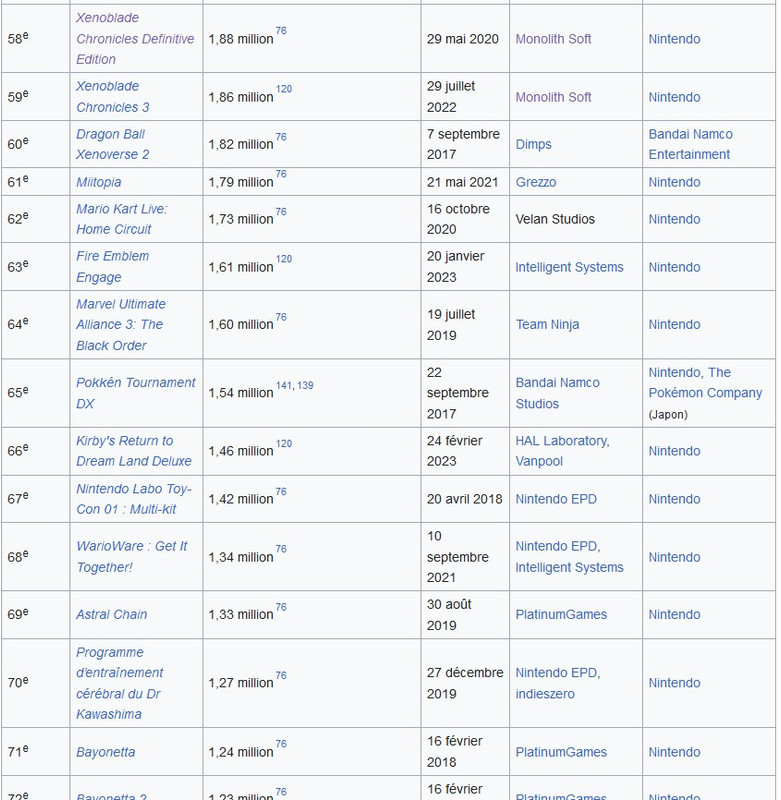The height and width of the screenshot is (800, 781).
Task: Click the HAL Laboratory link
Action: point(563,441)
